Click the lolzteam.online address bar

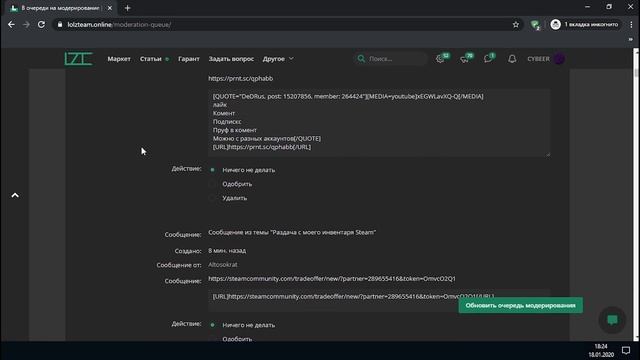click(286, 24)
